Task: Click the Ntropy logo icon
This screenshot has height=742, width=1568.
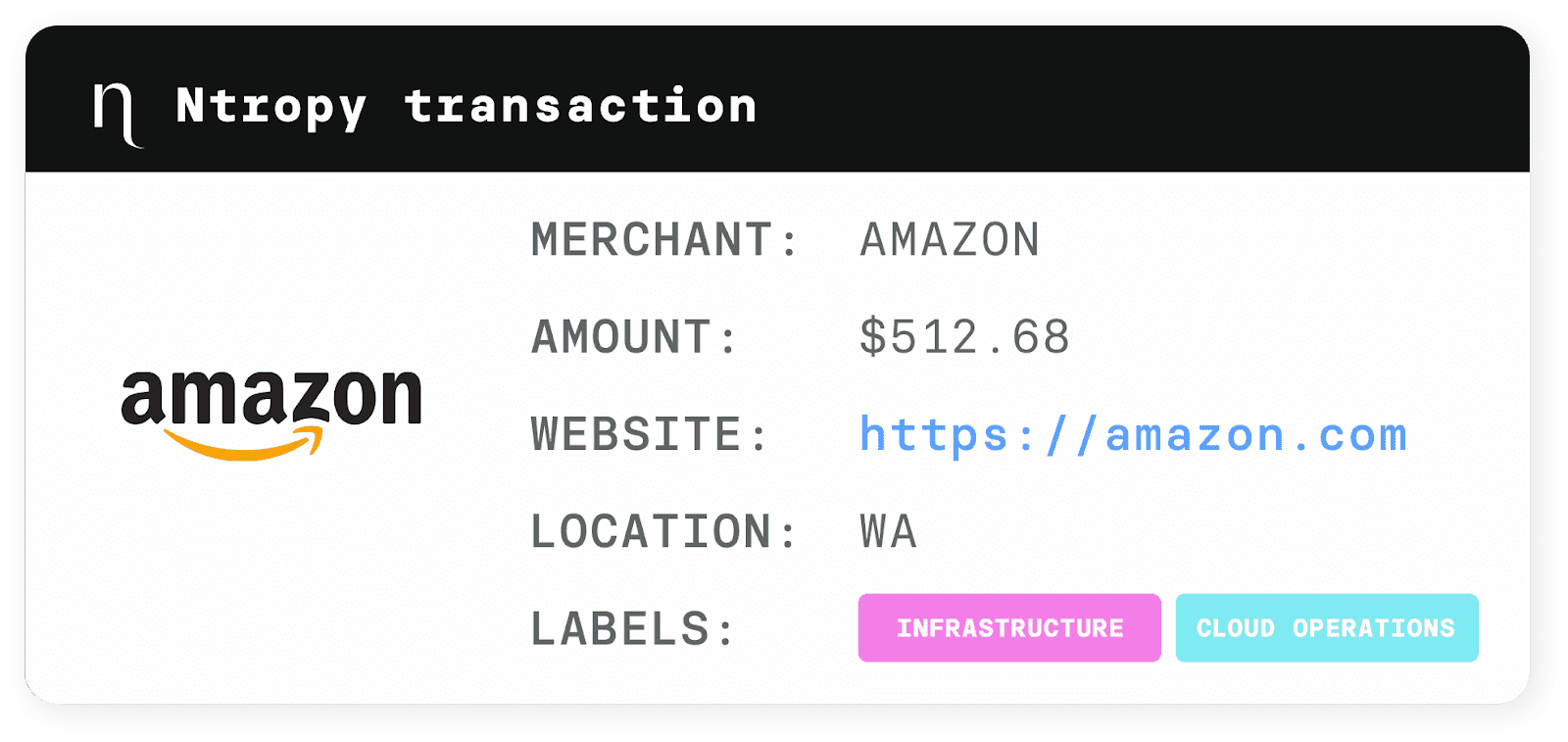Action: coord(118,115)
